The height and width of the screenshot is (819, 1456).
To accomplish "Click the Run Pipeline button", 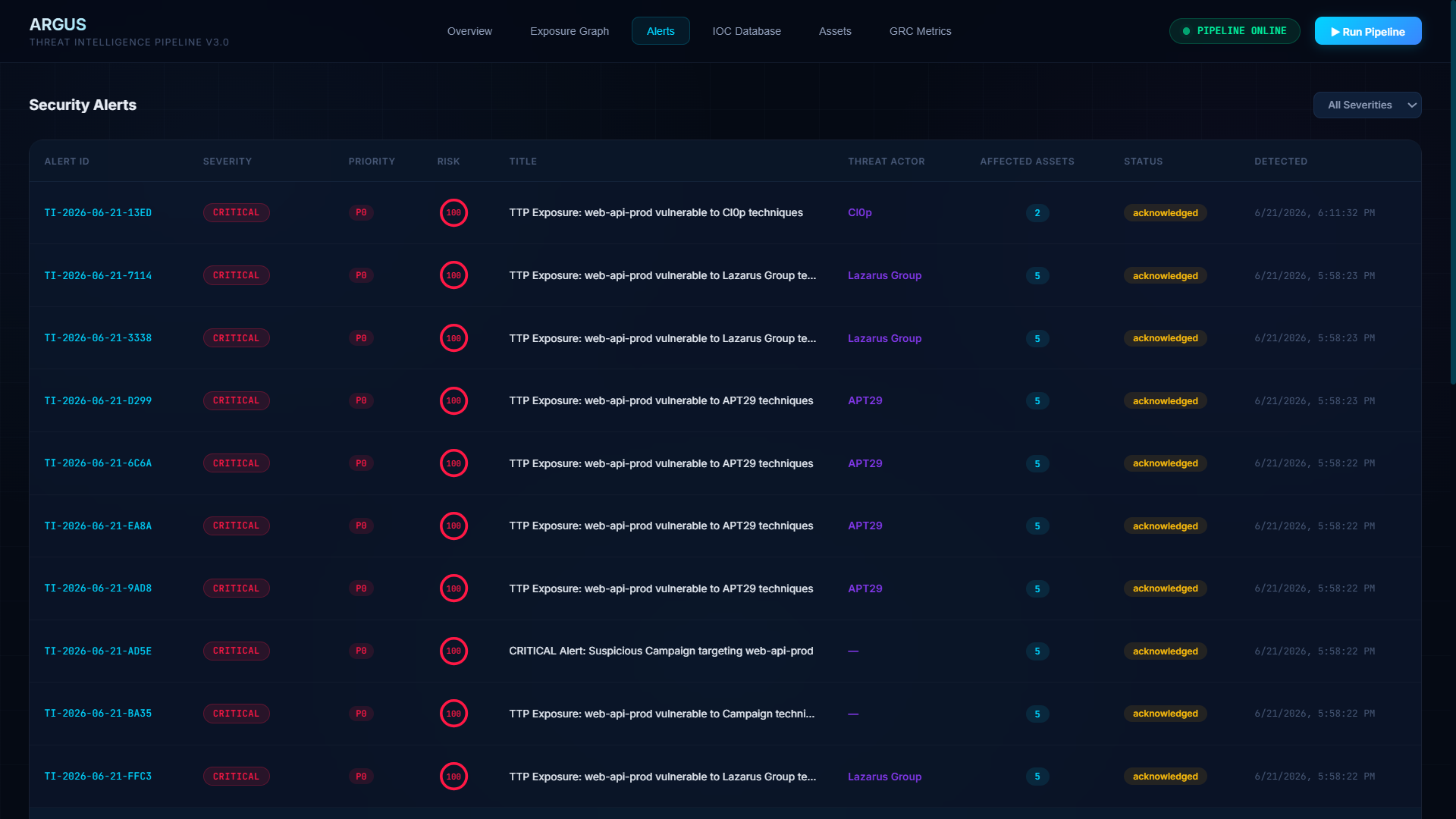I will (x=1368, y=31).
